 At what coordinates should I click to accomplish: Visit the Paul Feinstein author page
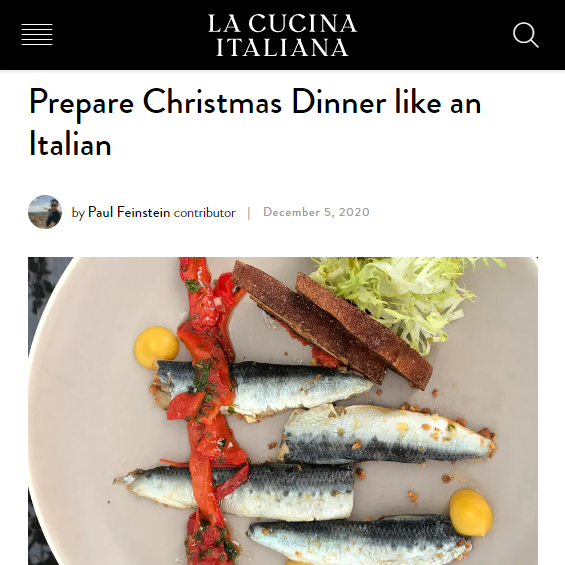129,212
